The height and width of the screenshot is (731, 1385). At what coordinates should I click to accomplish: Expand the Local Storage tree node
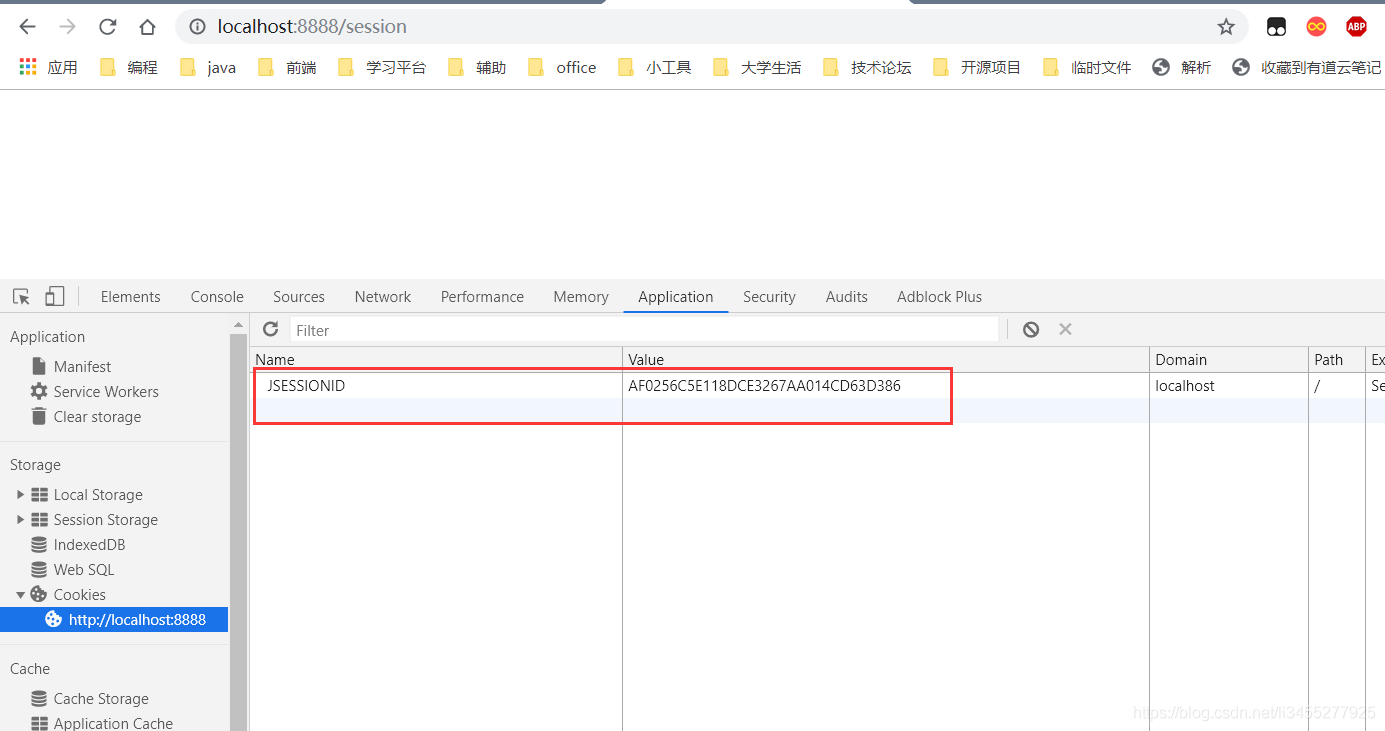coord(20,495)
